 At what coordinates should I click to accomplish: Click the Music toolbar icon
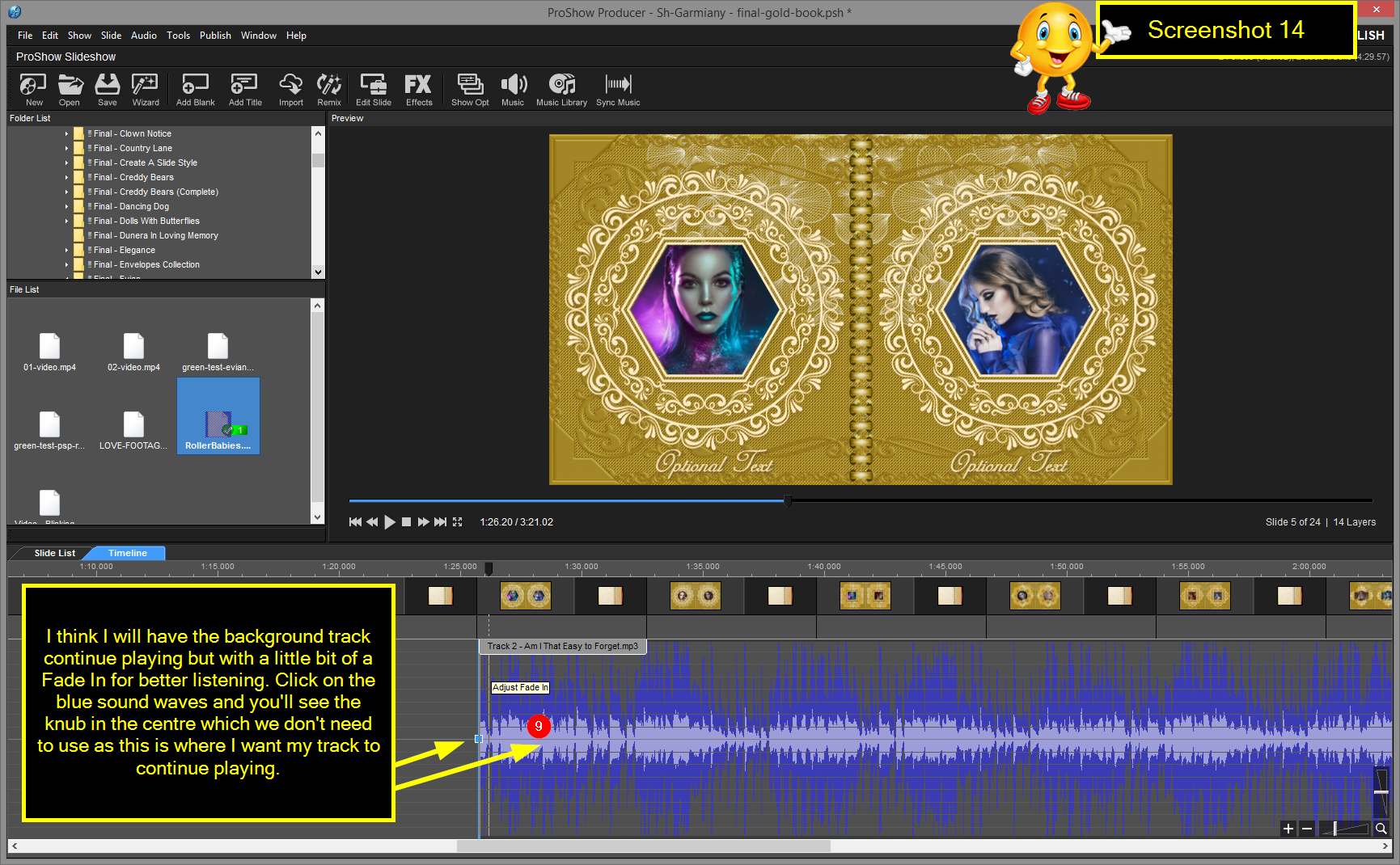513,89
